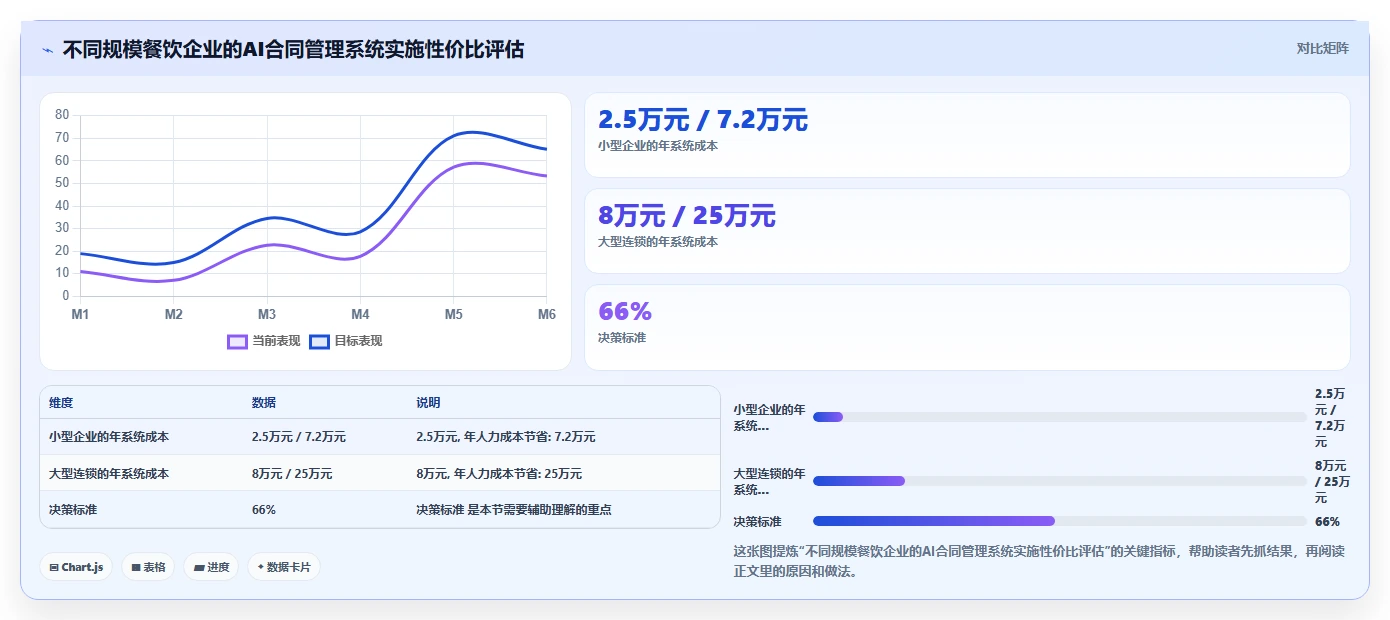This screenshot has width=1390, height=620.
Task: Click the 大型连锁 progress bar
Action: coord(1060,481)
